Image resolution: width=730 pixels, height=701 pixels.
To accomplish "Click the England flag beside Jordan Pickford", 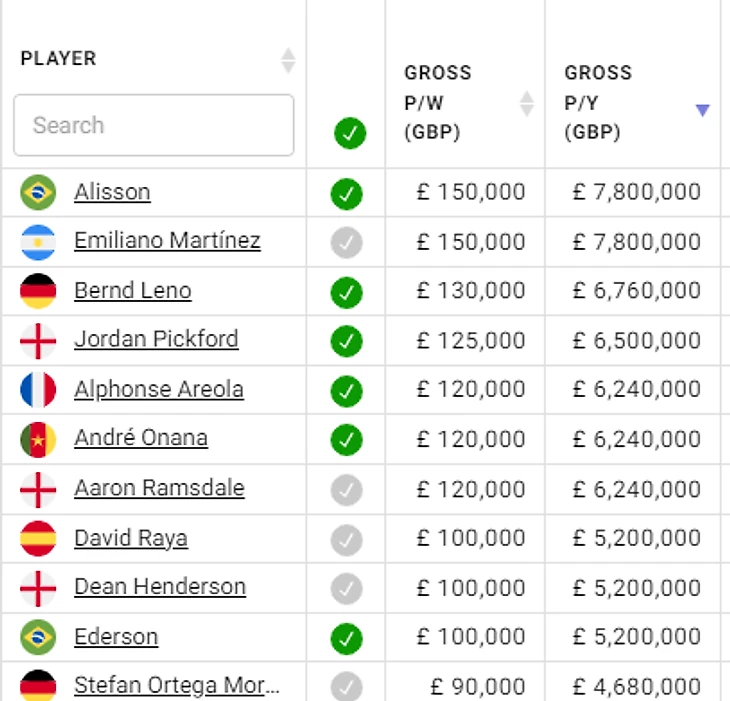I will [x=38, y=341].
